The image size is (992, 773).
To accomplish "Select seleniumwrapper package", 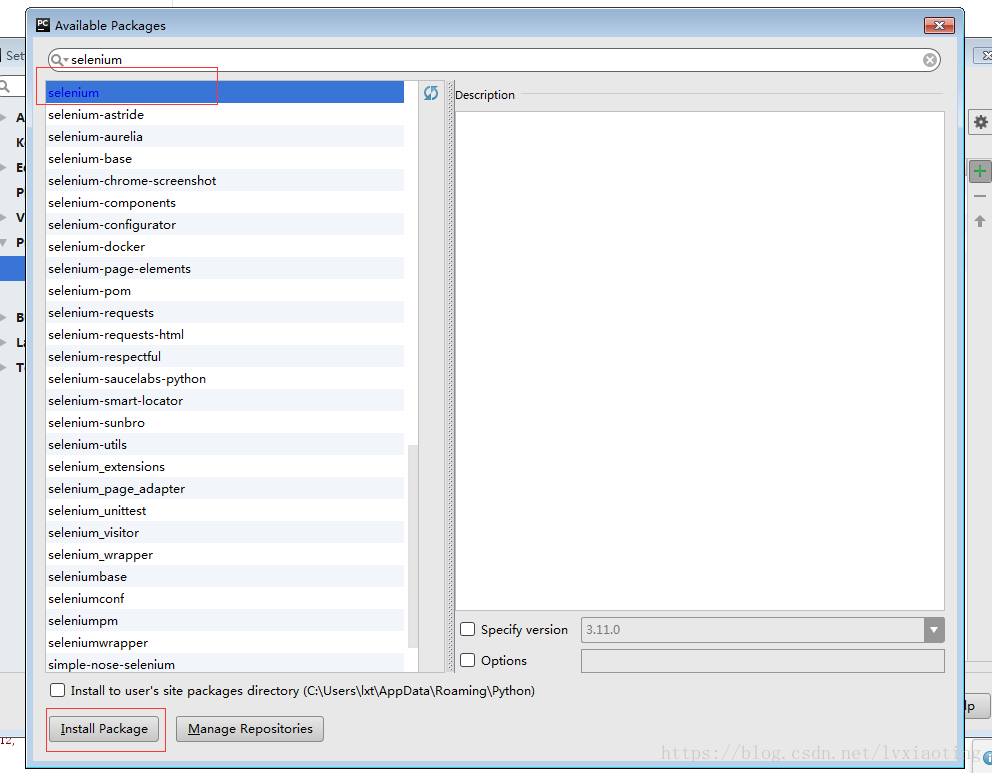I will click(225, 643).
